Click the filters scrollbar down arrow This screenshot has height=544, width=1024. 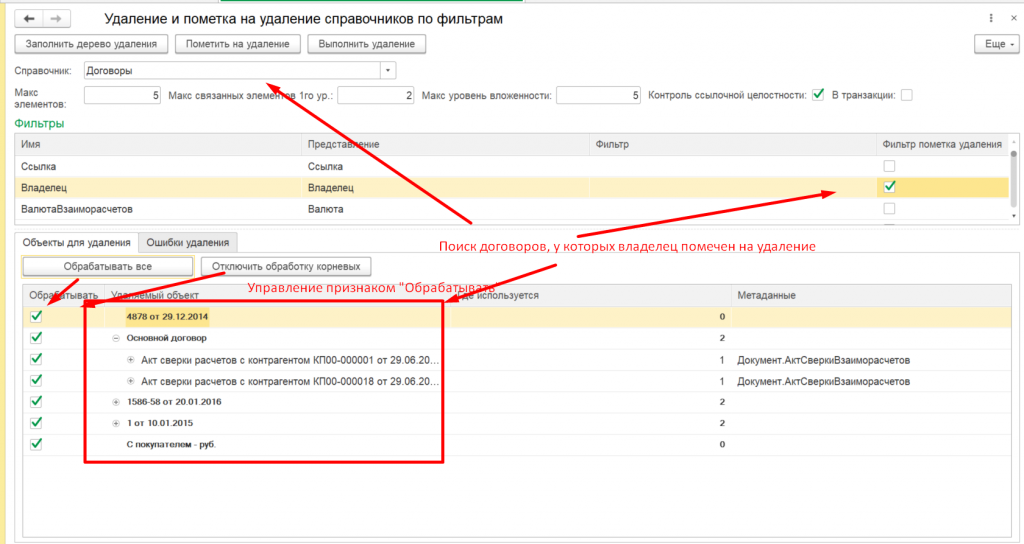pos(1014,216)
